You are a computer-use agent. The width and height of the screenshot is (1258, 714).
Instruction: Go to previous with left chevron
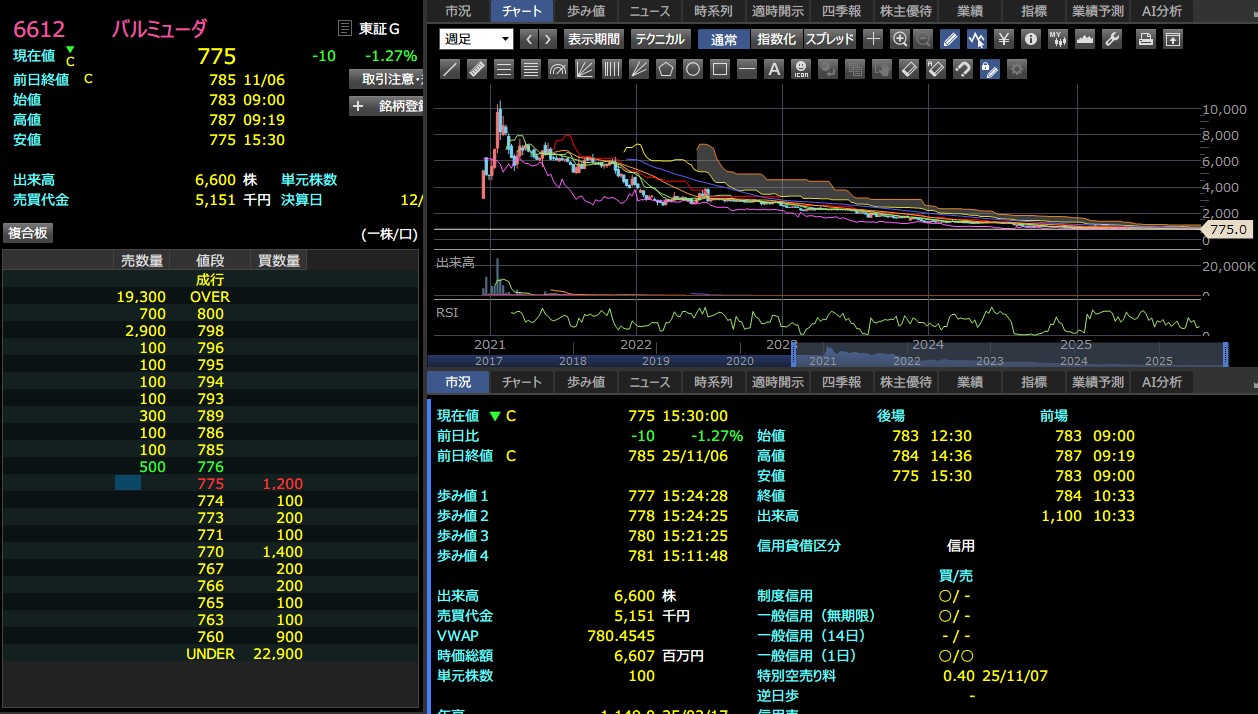click(x=528, y=39)
